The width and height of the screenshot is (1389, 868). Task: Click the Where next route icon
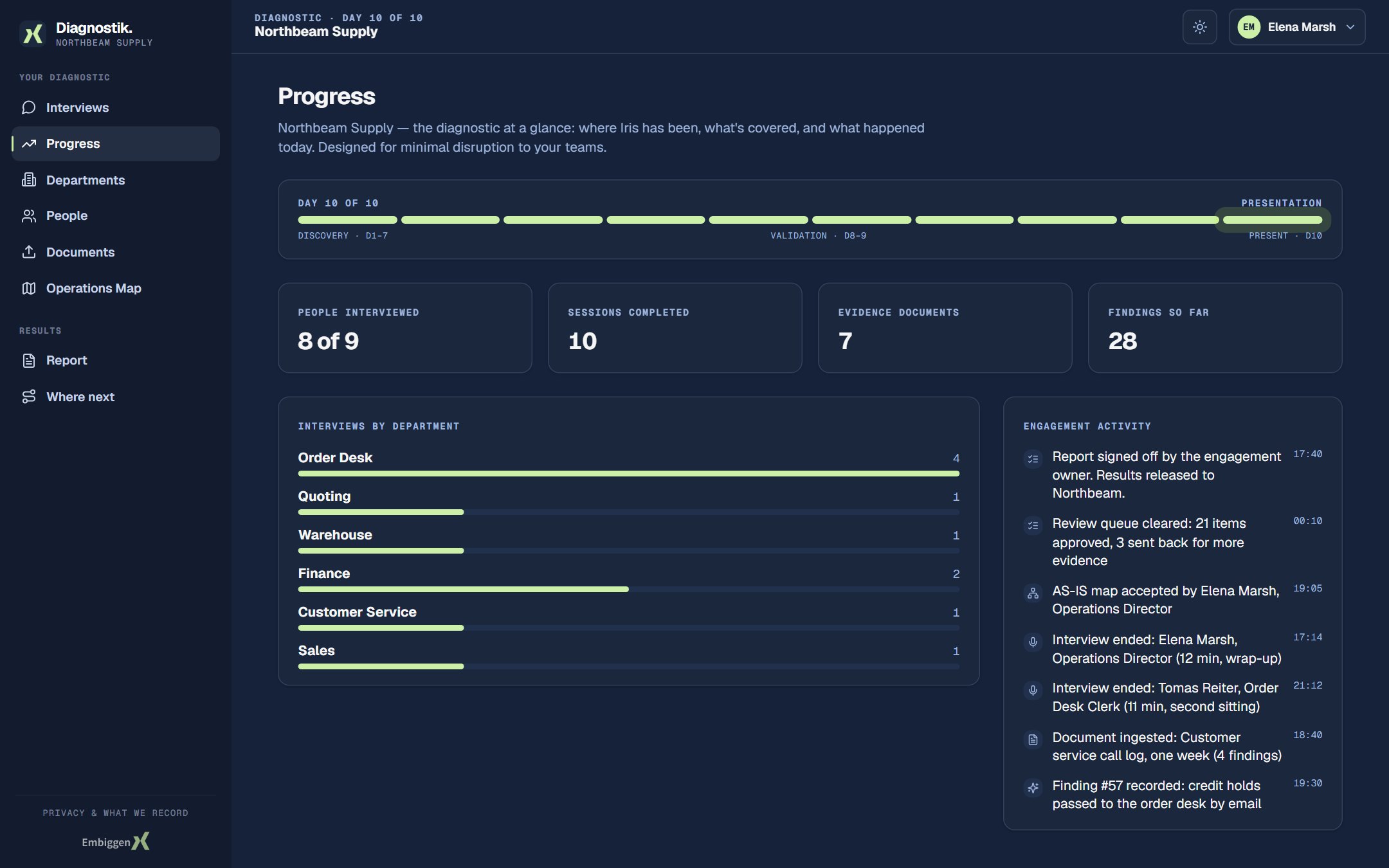[x=29, y=397]
